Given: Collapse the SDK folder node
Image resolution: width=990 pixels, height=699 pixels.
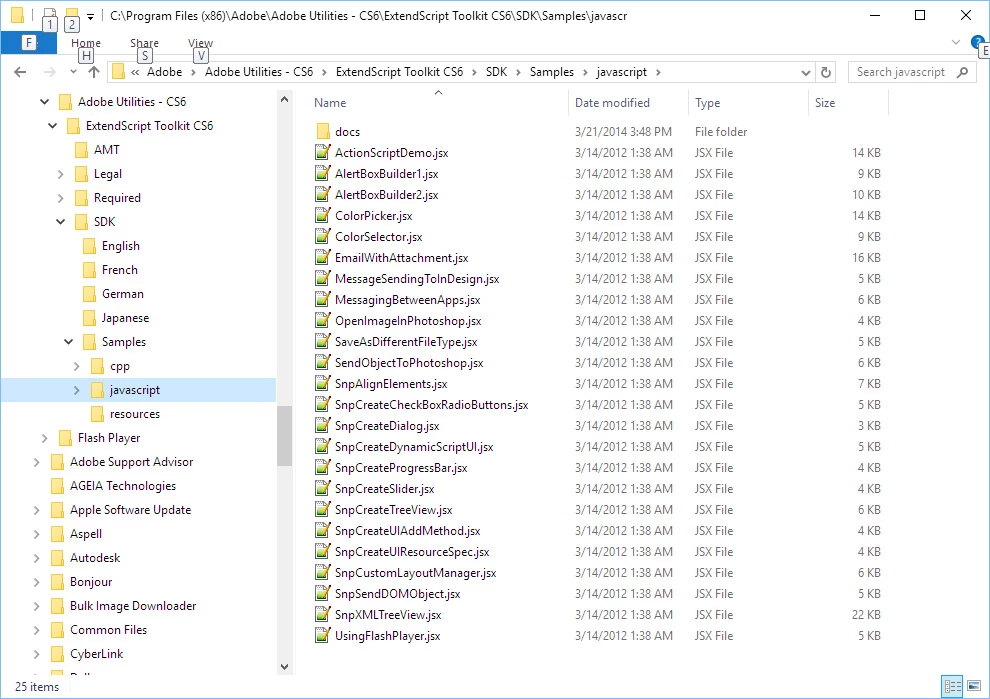Looking at the screenshot, I should pyautogui.click(x=61, y=222).
